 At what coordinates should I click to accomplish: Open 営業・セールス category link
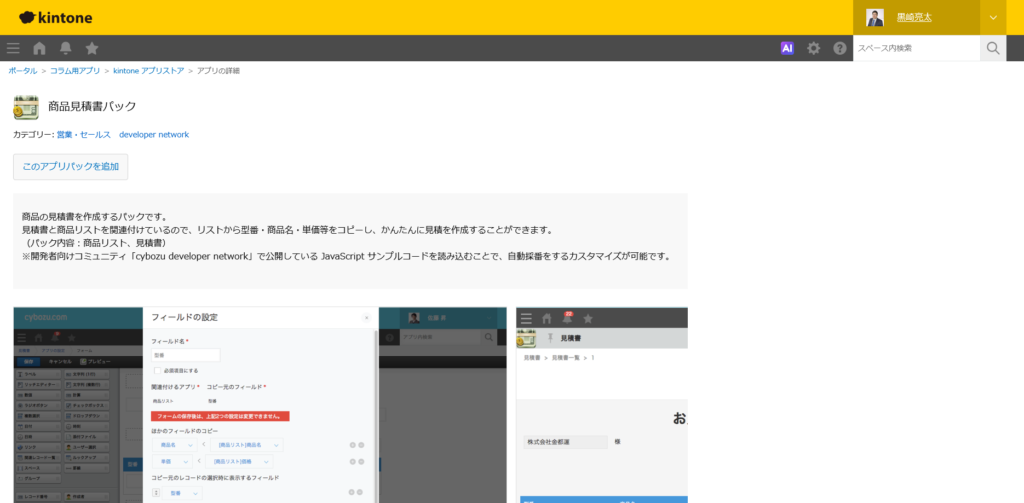84,135
